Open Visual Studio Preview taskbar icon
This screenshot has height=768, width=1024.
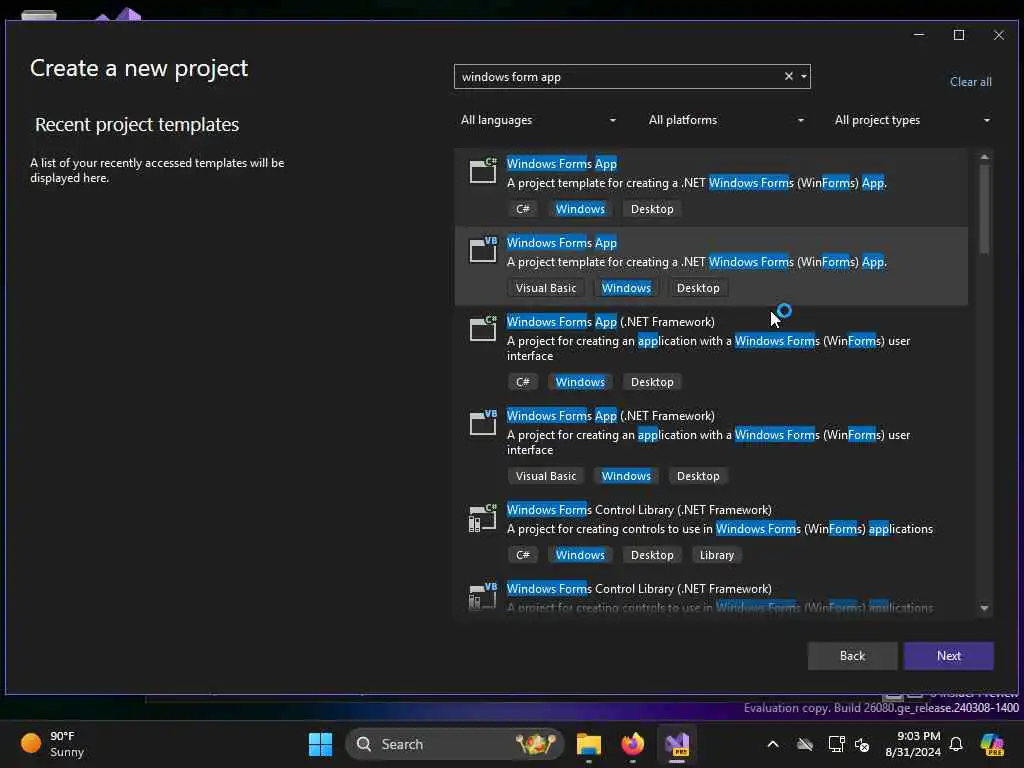(677, 744)
